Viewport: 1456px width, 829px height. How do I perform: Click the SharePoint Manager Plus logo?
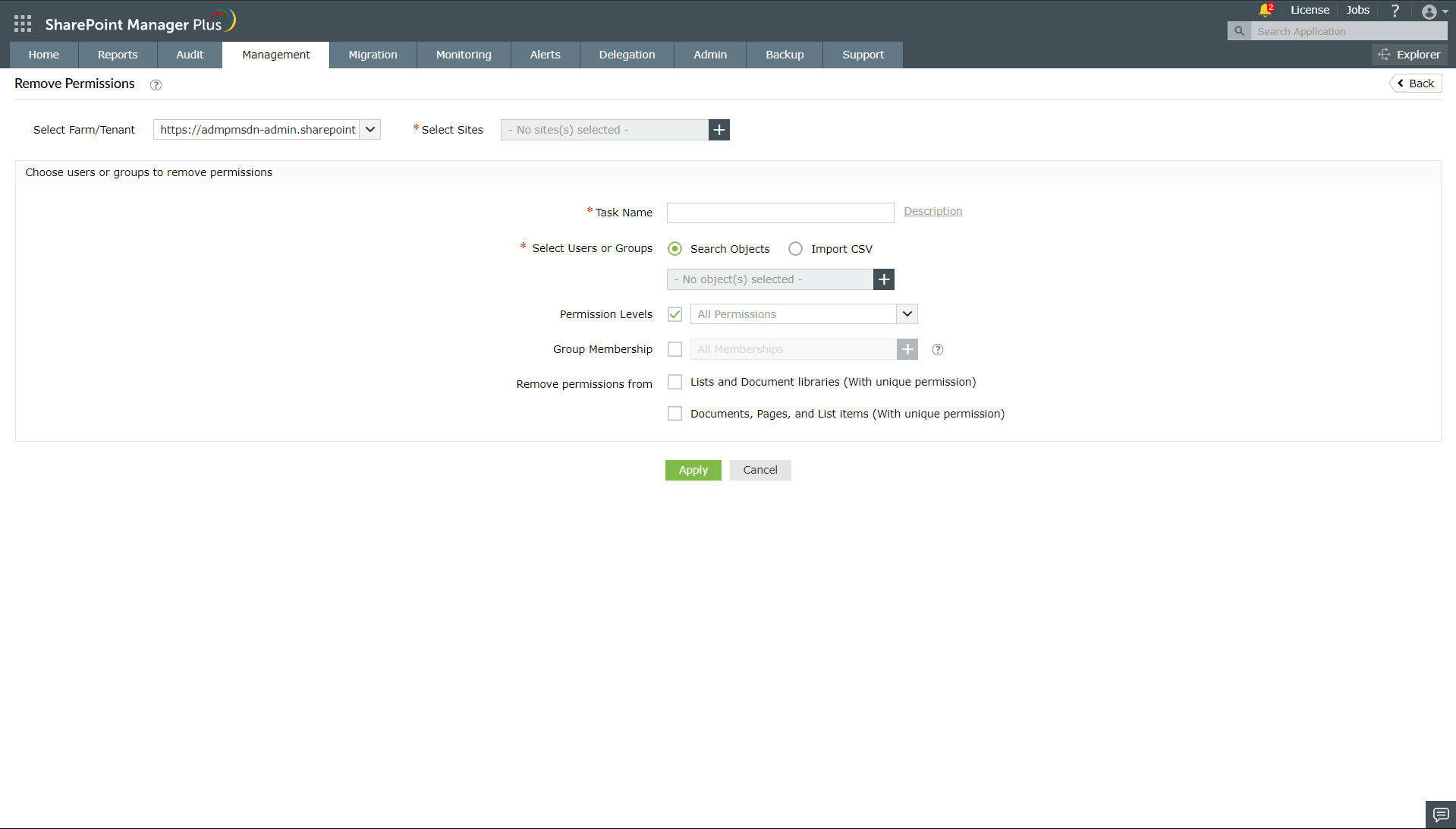tap(140, 23)
